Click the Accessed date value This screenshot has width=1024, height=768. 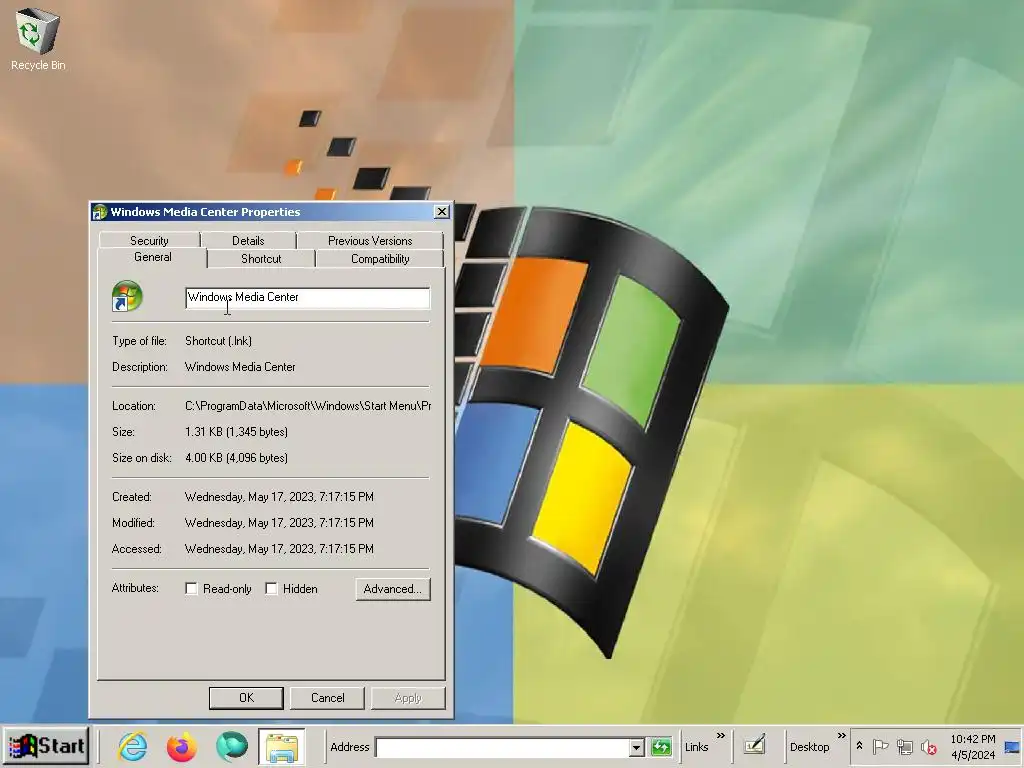click(x=280, y=549)
